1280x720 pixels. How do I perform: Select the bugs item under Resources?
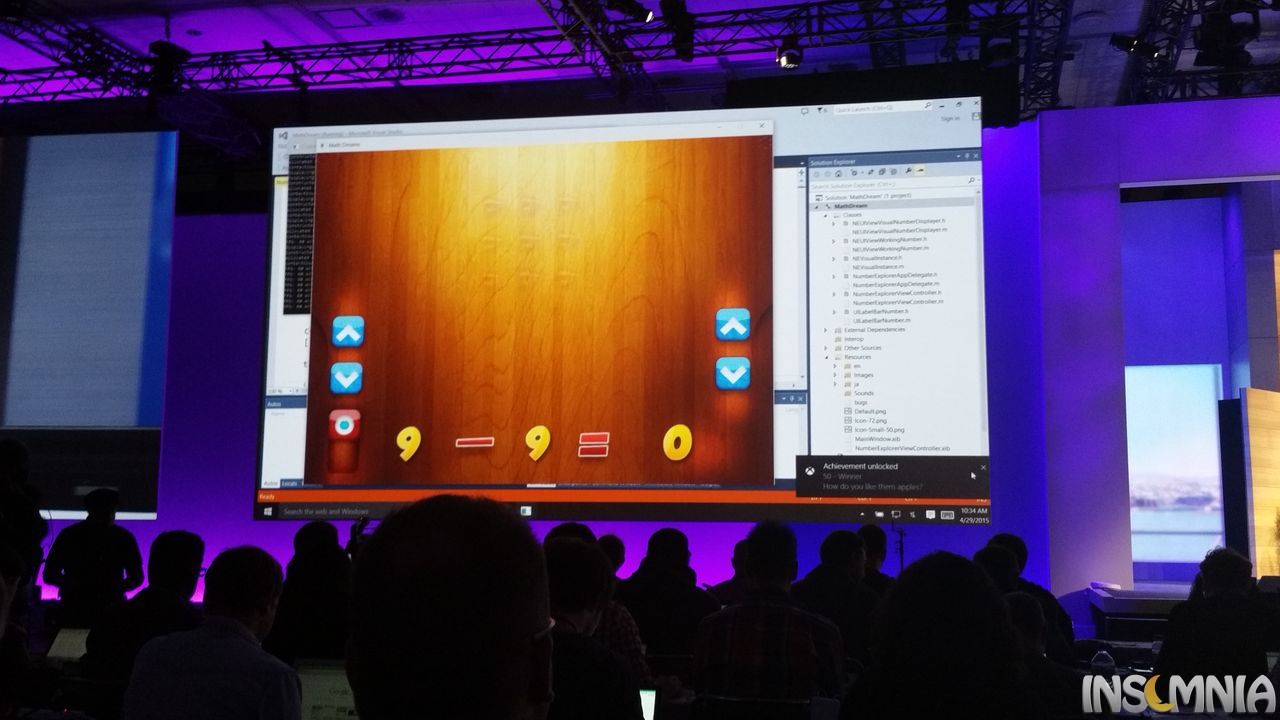861,402
